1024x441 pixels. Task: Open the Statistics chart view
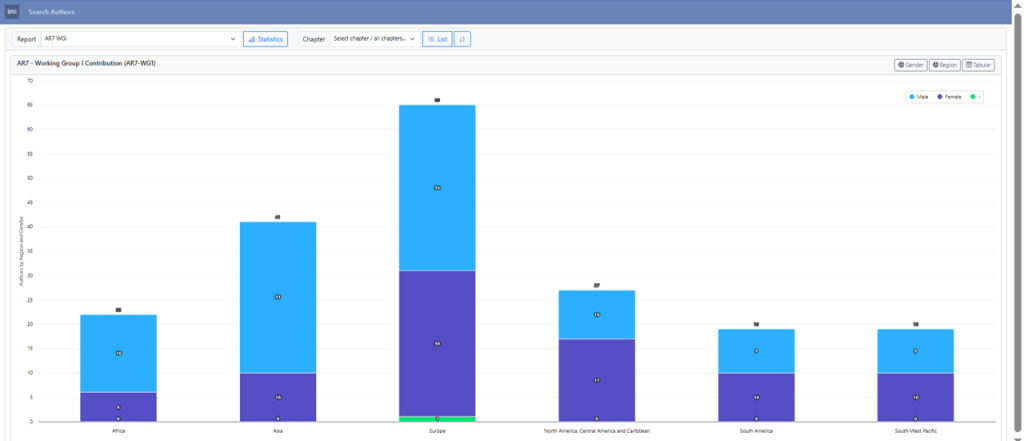point(265,39)
